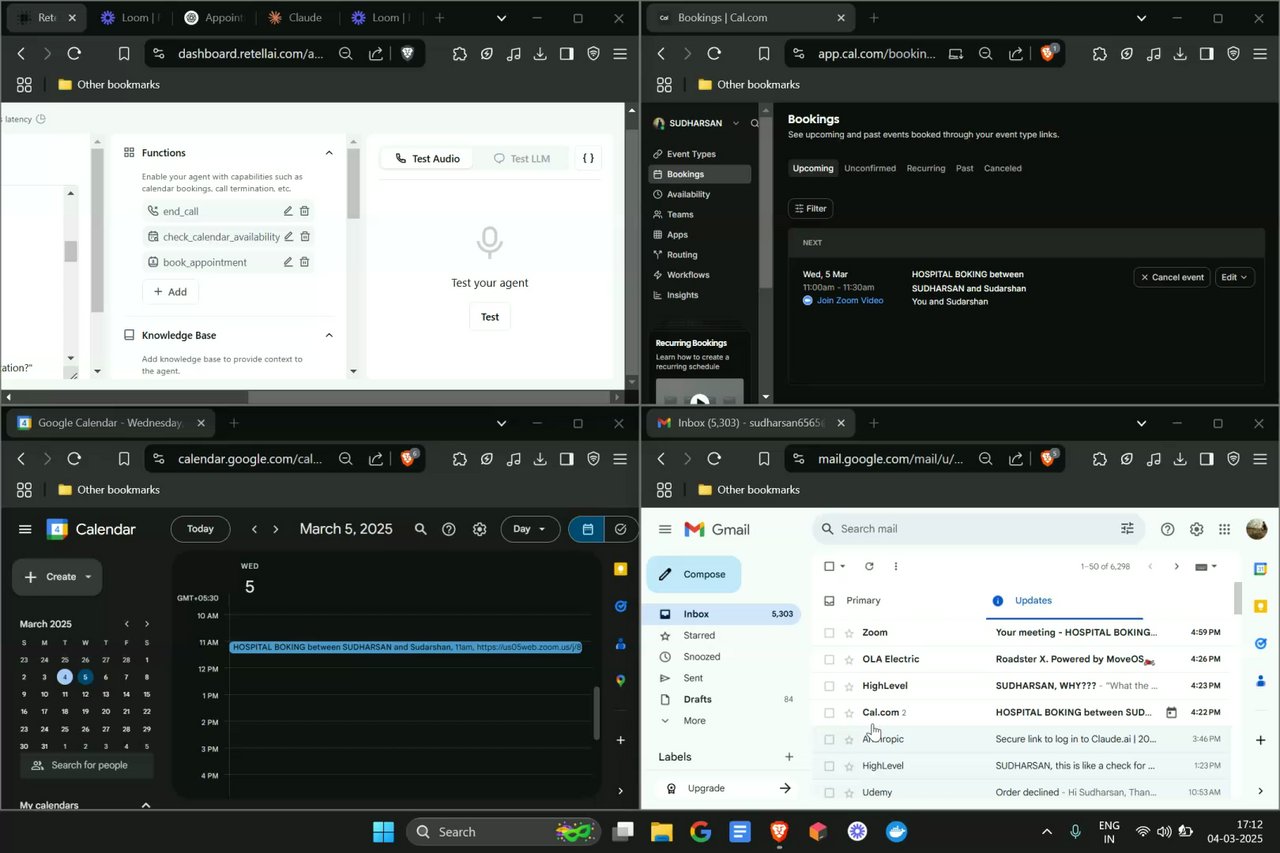Open the Edit dropdown for the booking
This screenshot has height=853, width=1280.
coord(1235,277)
